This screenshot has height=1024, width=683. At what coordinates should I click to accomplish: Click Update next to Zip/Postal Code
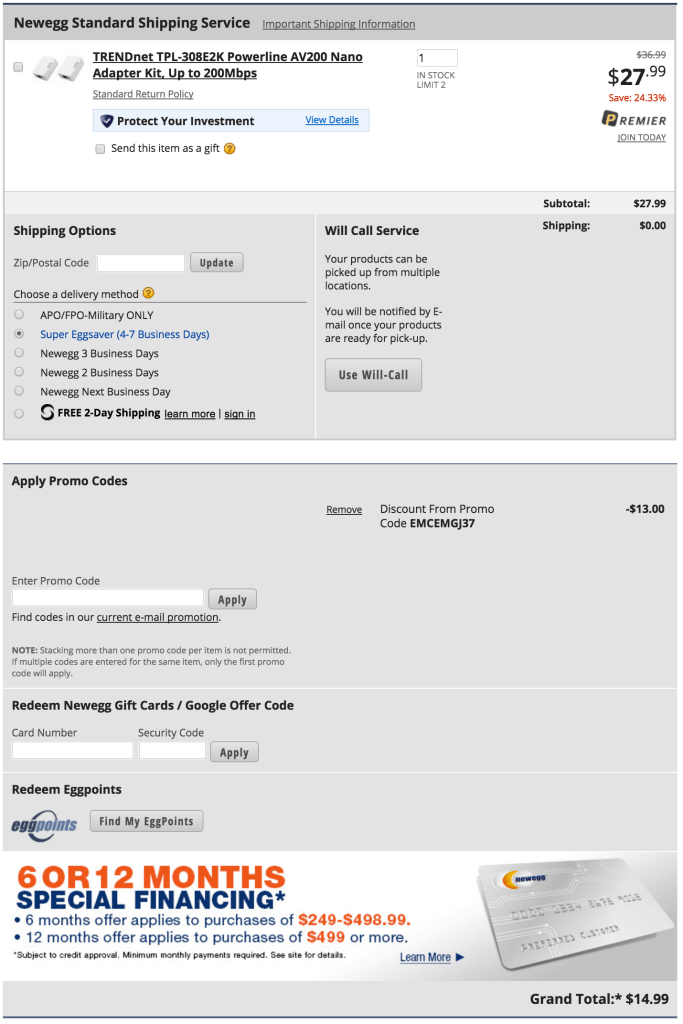tap(216, 263)
